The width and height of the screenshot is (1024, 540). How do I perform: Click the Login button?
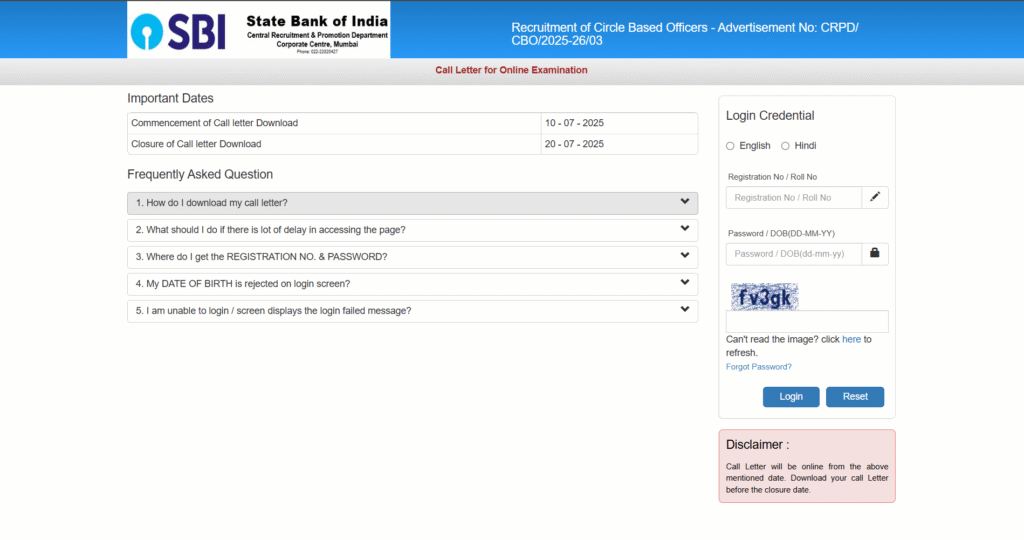(791, 396)
